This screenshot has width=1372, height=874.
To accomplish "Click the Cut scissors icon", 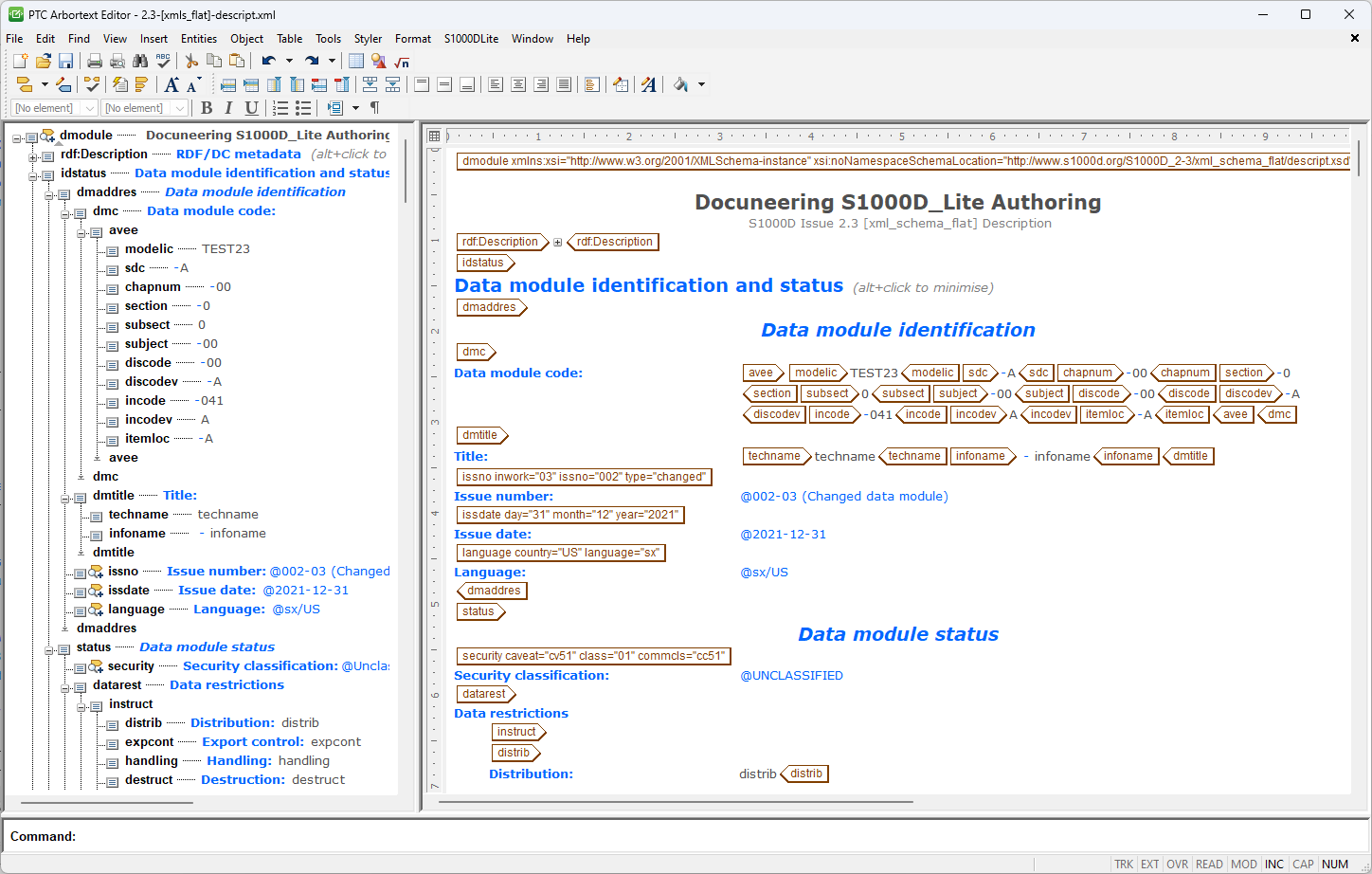I will point(191,61).
